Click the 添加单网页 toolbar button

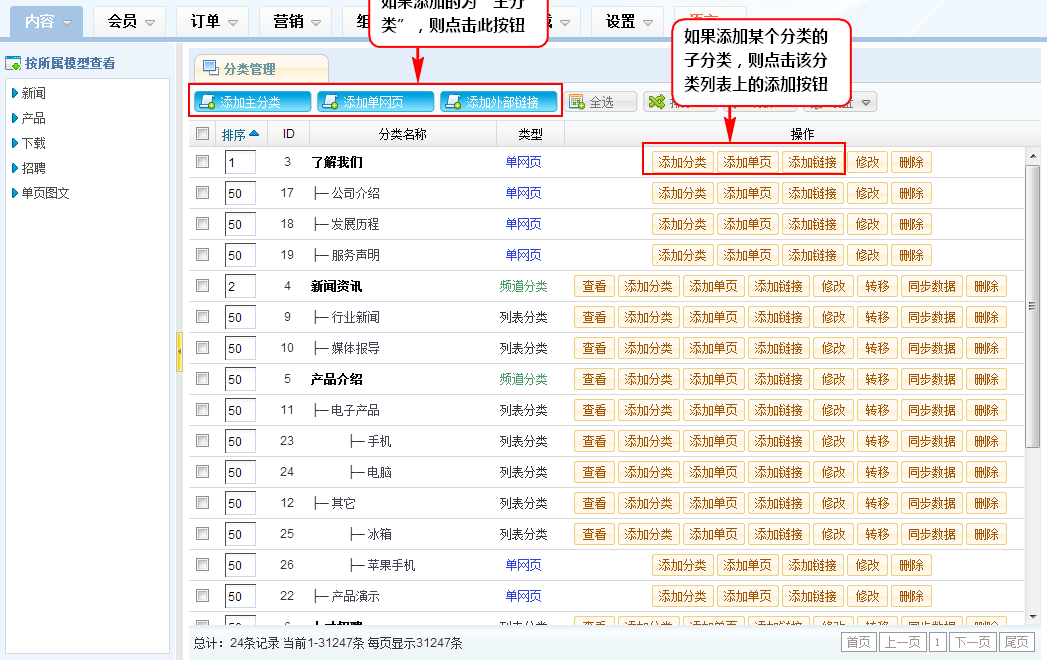click(x=375, y=102)
